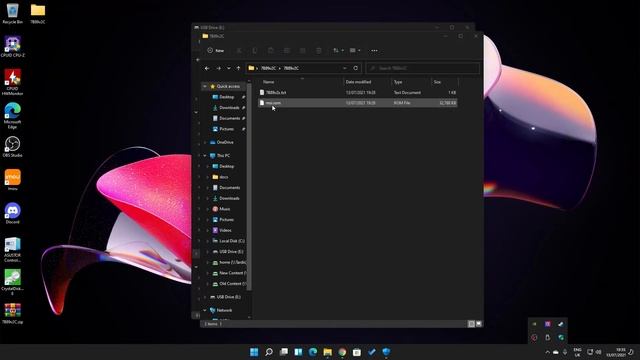640x360 pixels.
Task: Sort by the Date modified column header
Action: point(358,82)
